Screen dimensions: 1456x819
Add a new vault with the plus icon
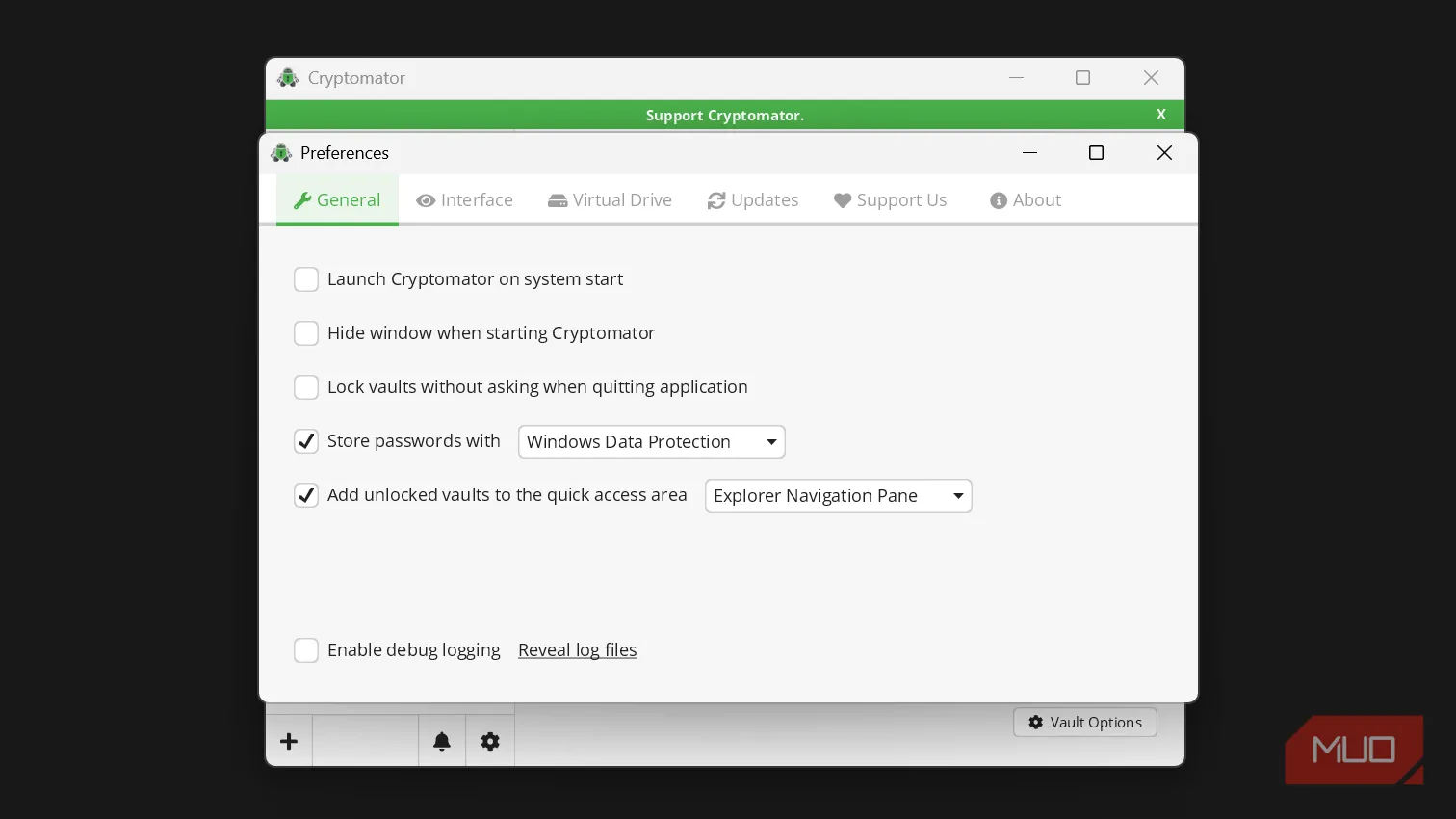pos(289,741)
